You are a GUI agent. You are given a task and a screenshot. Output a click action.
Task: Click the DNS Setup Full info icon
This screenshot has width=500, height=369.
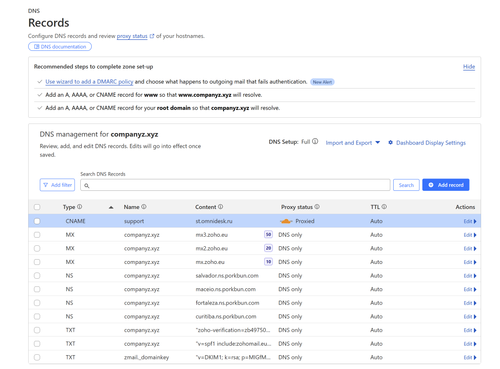(315, 141)
